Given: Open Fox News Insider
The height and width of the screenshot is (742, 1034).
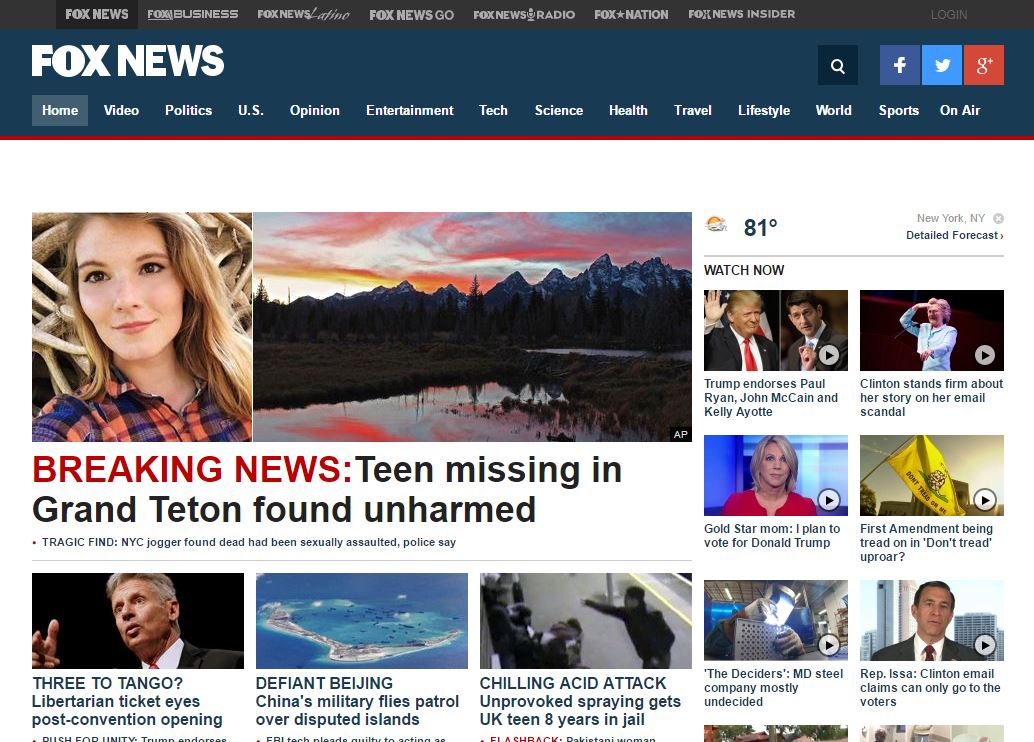Looking at the screenshot, I should coord(742,14).
